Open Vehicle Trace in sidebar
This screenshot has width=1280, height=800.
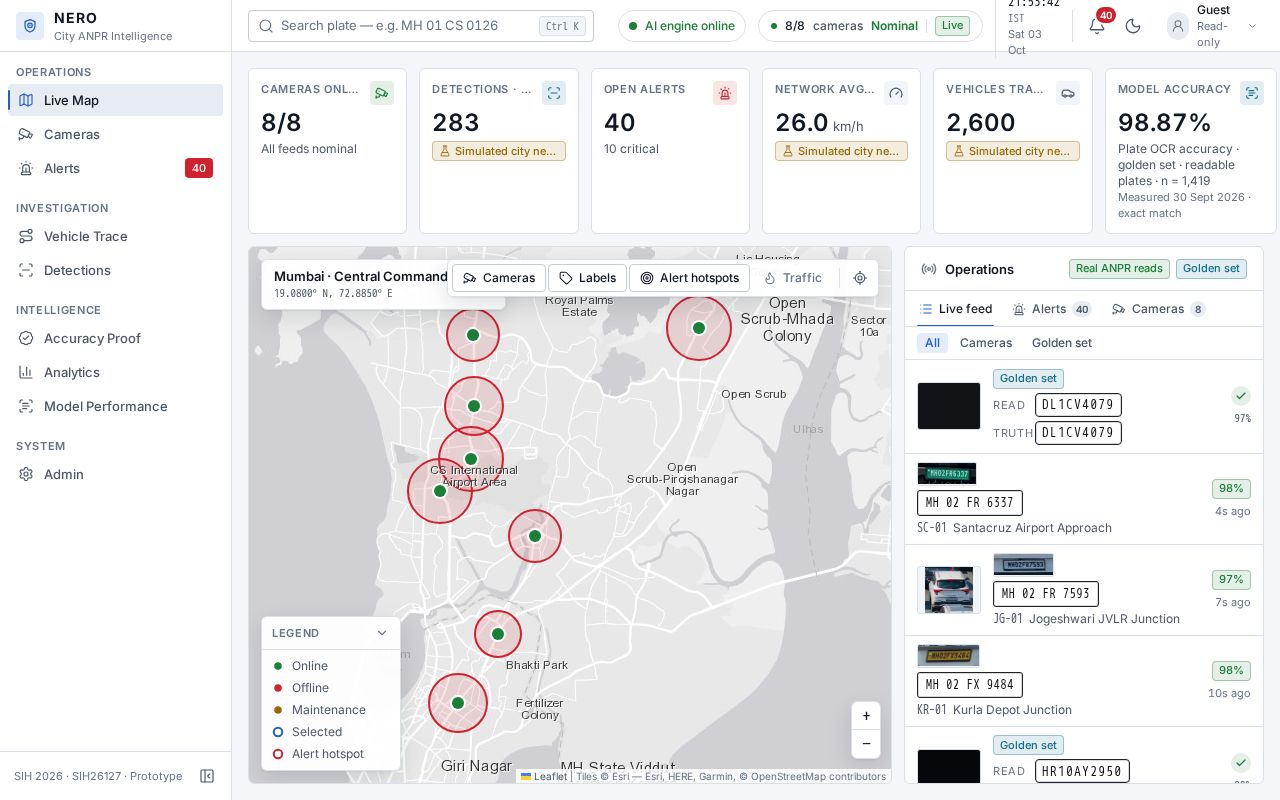[116, 236]
